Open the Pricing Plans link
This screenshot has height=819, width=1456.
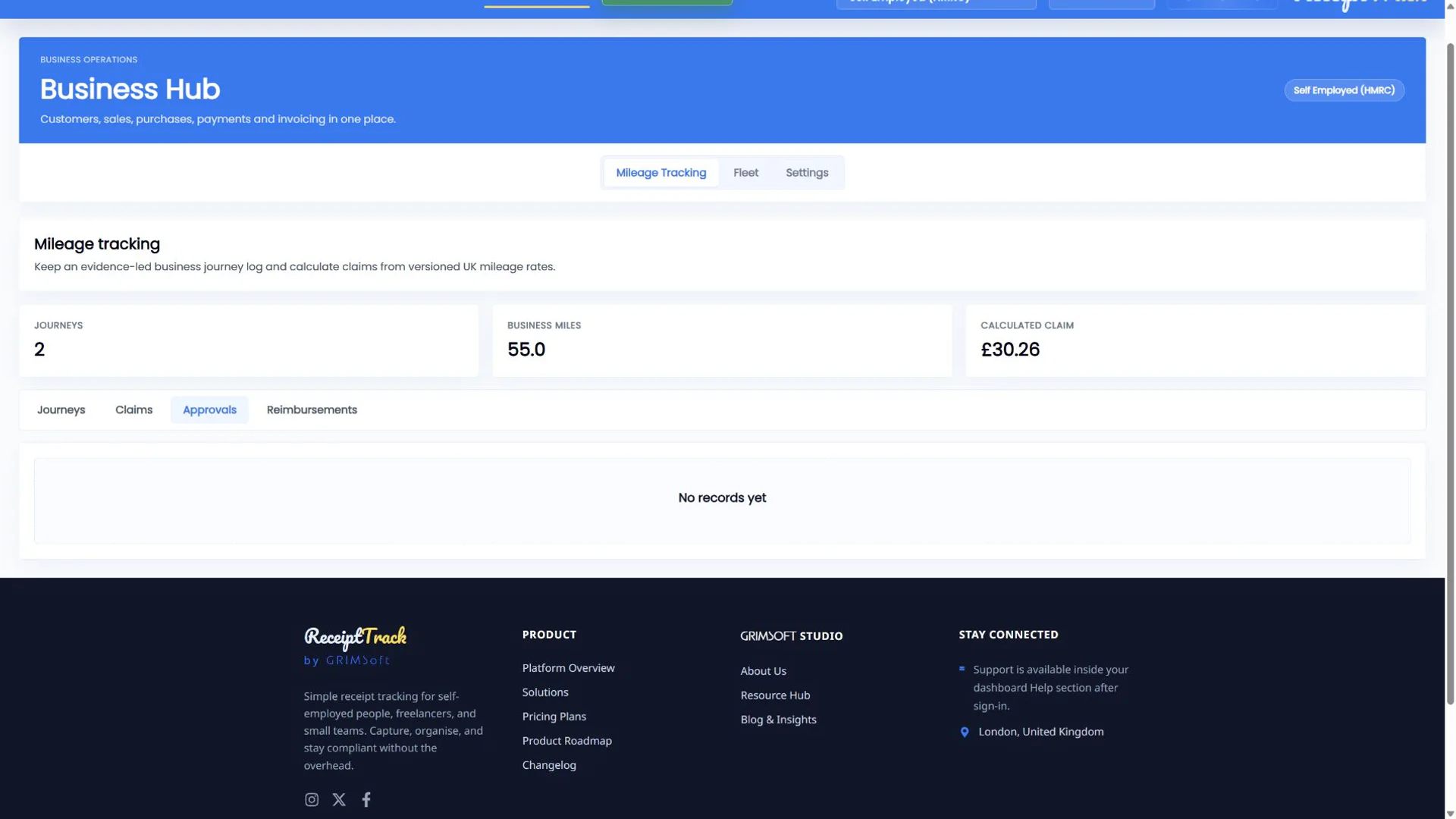point(554,717)
